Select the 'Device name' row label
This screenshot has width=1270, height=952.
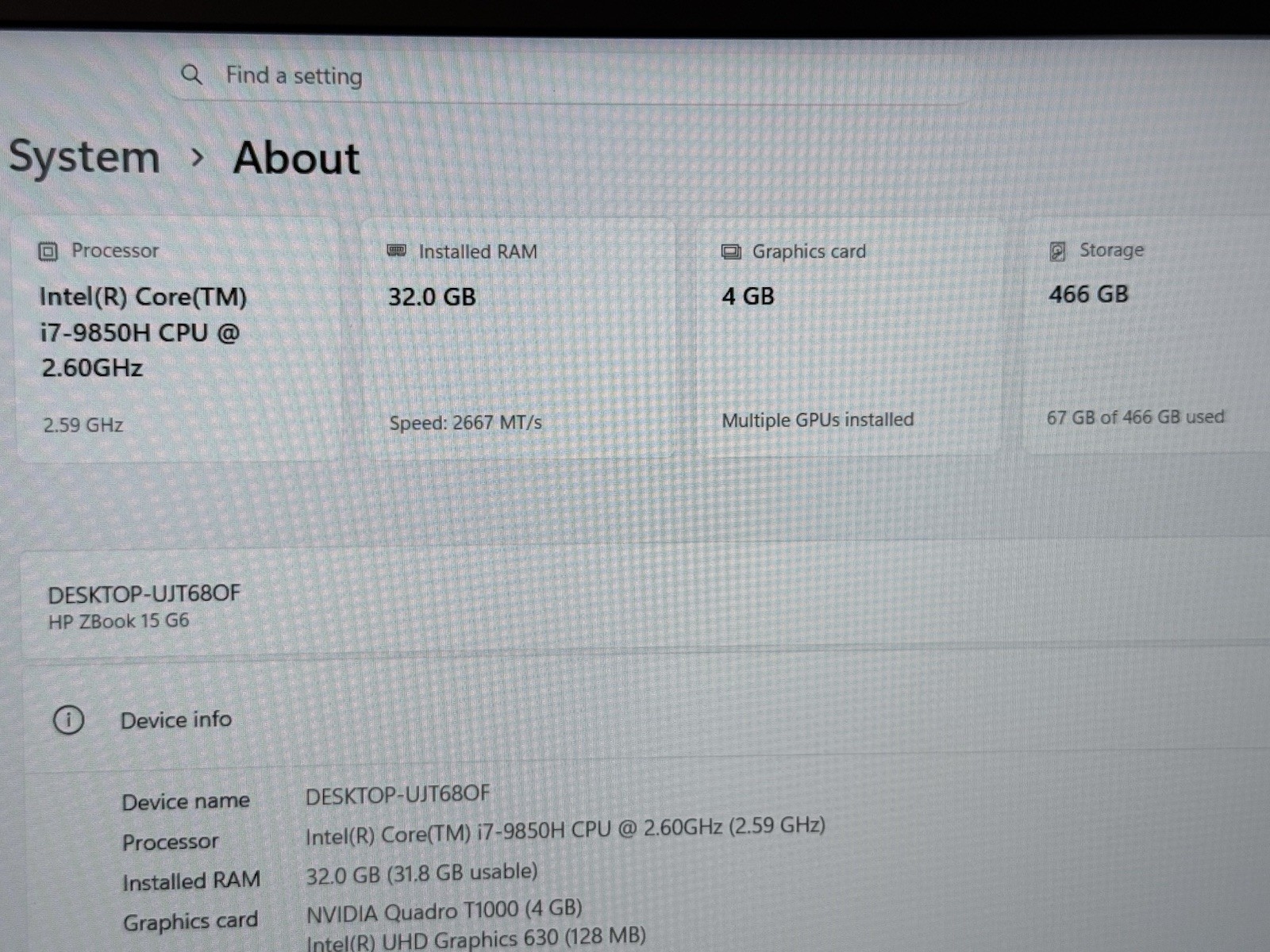coord(186,802)
